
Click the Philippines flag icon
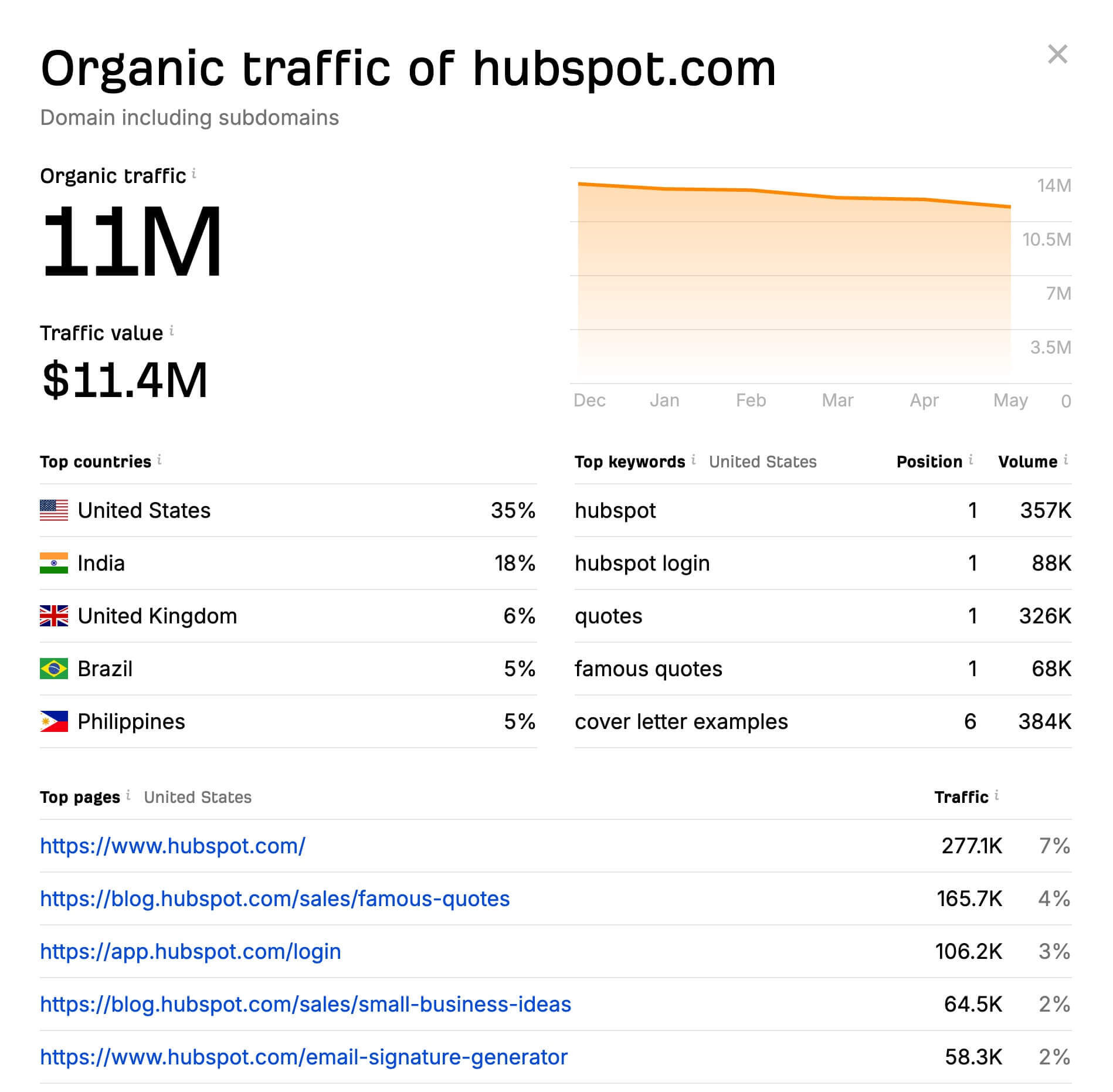tap(54, 721)
